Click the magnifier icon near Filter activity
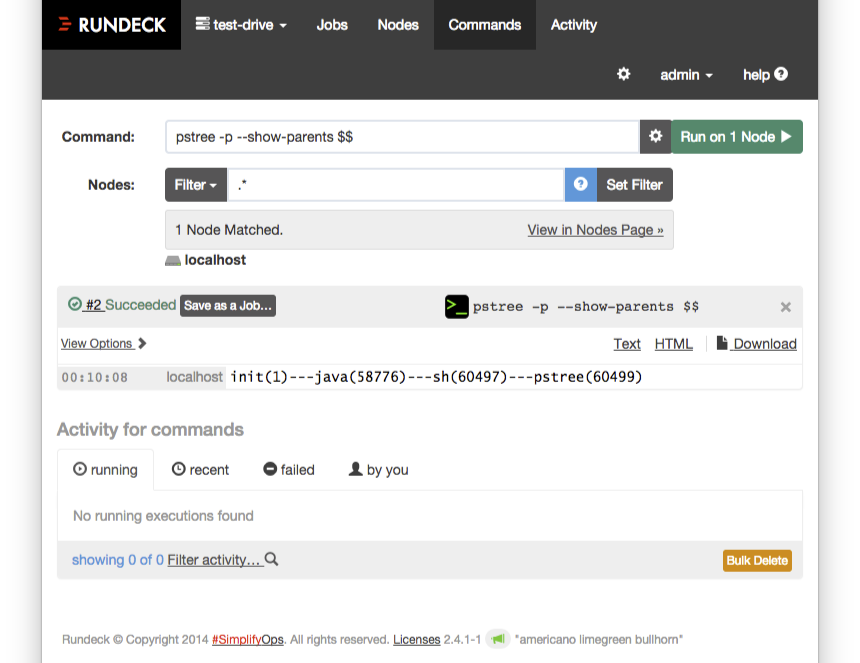 (x=271, y=559)
